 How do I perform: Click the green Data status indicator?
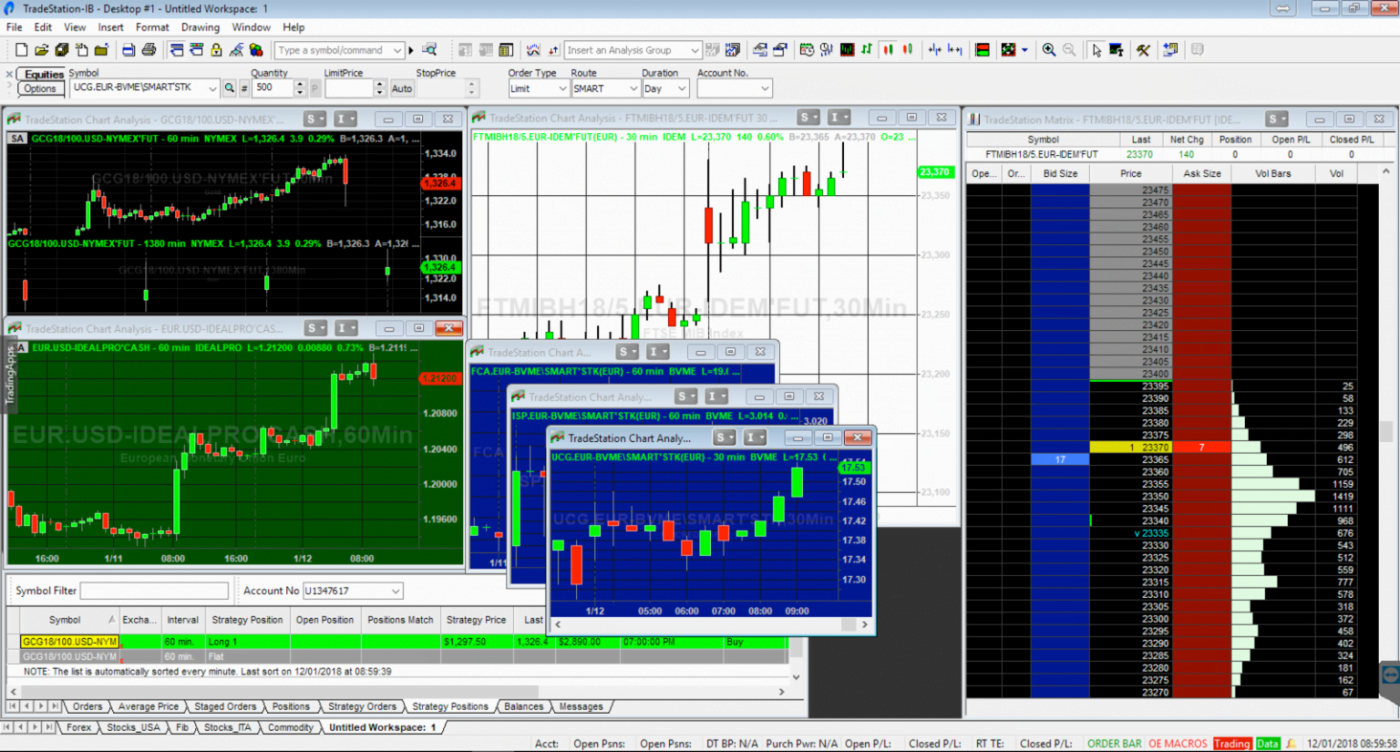pos(1267,743)
